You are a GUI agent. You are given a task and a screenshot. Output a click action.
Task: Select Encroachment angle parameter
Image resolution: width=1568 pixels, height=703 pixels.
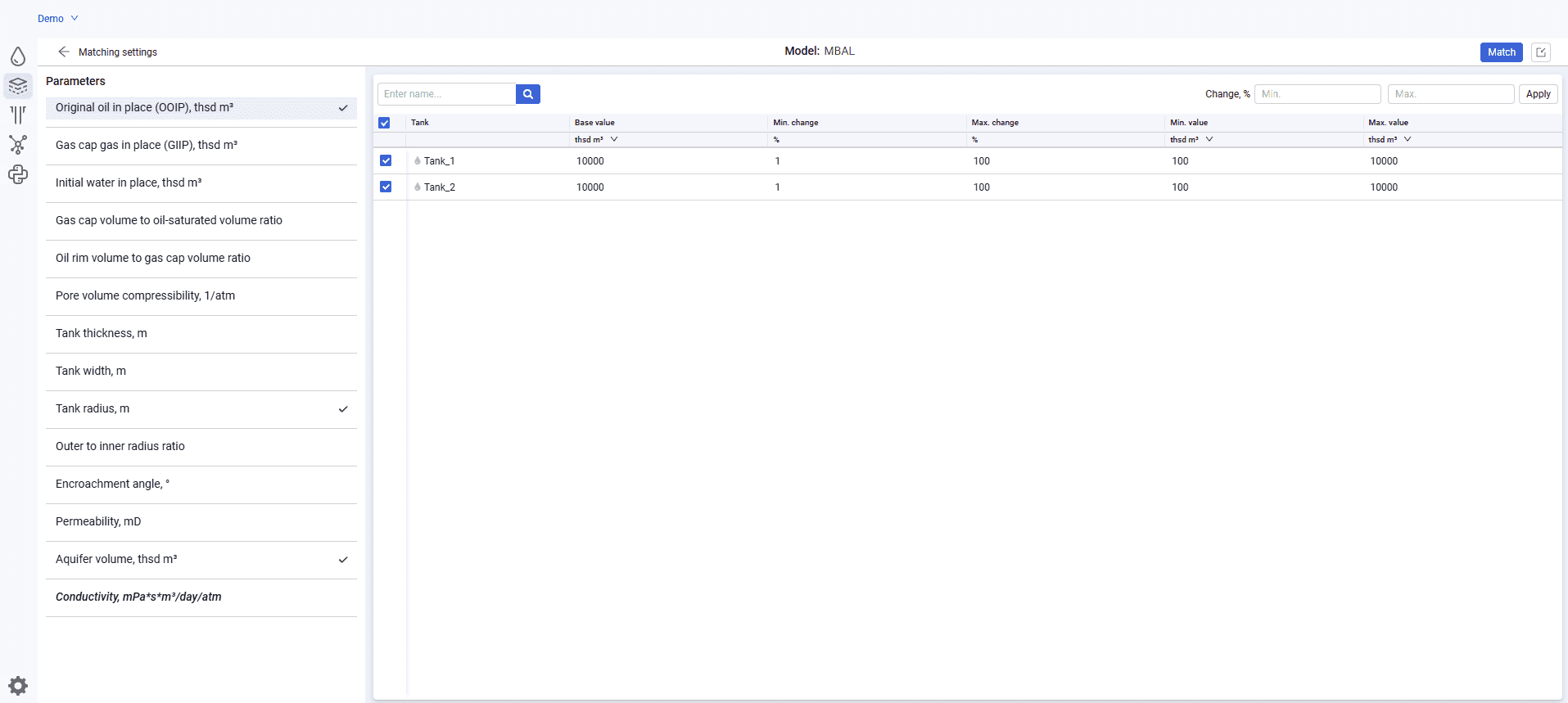(201, 484)
